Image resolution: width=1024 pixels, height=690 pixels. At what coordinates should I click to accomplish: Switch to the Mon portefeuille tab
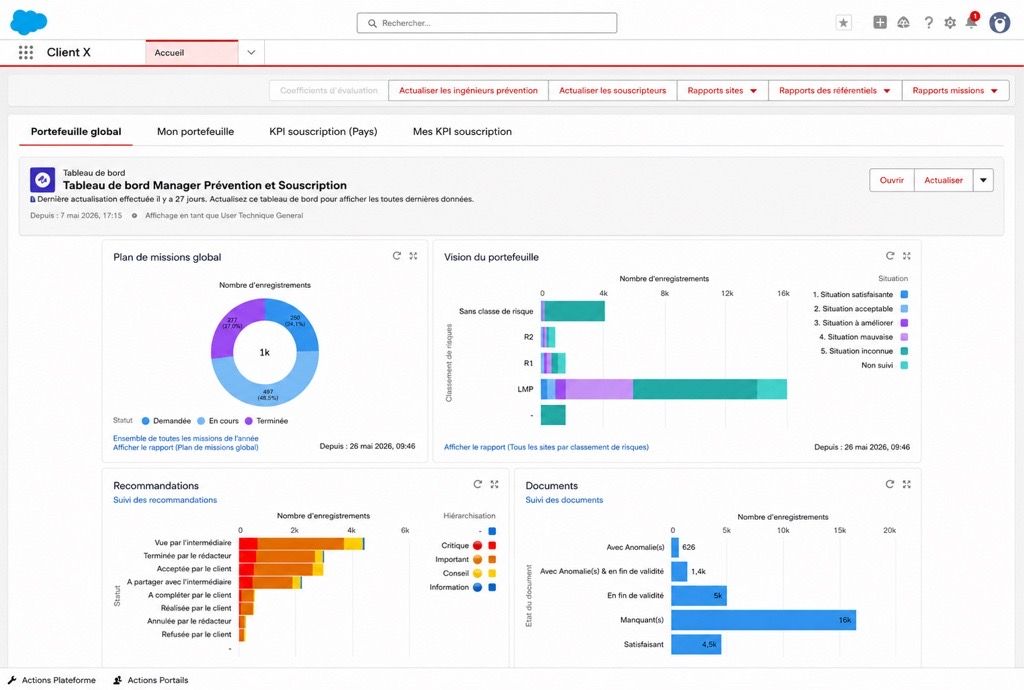click(x=195, y=131)
